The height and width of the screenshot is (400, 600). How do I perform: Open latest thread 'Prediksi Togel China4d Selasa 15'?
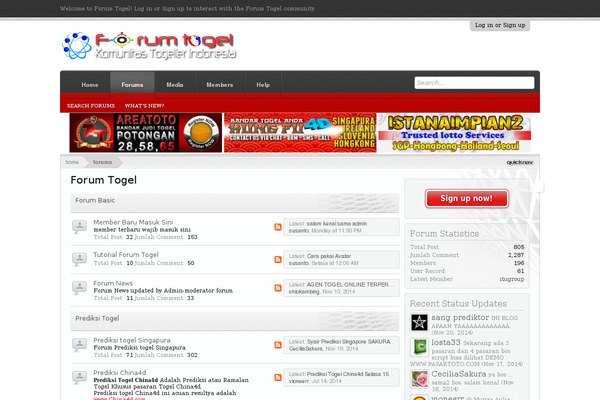(x=350, y=374)
